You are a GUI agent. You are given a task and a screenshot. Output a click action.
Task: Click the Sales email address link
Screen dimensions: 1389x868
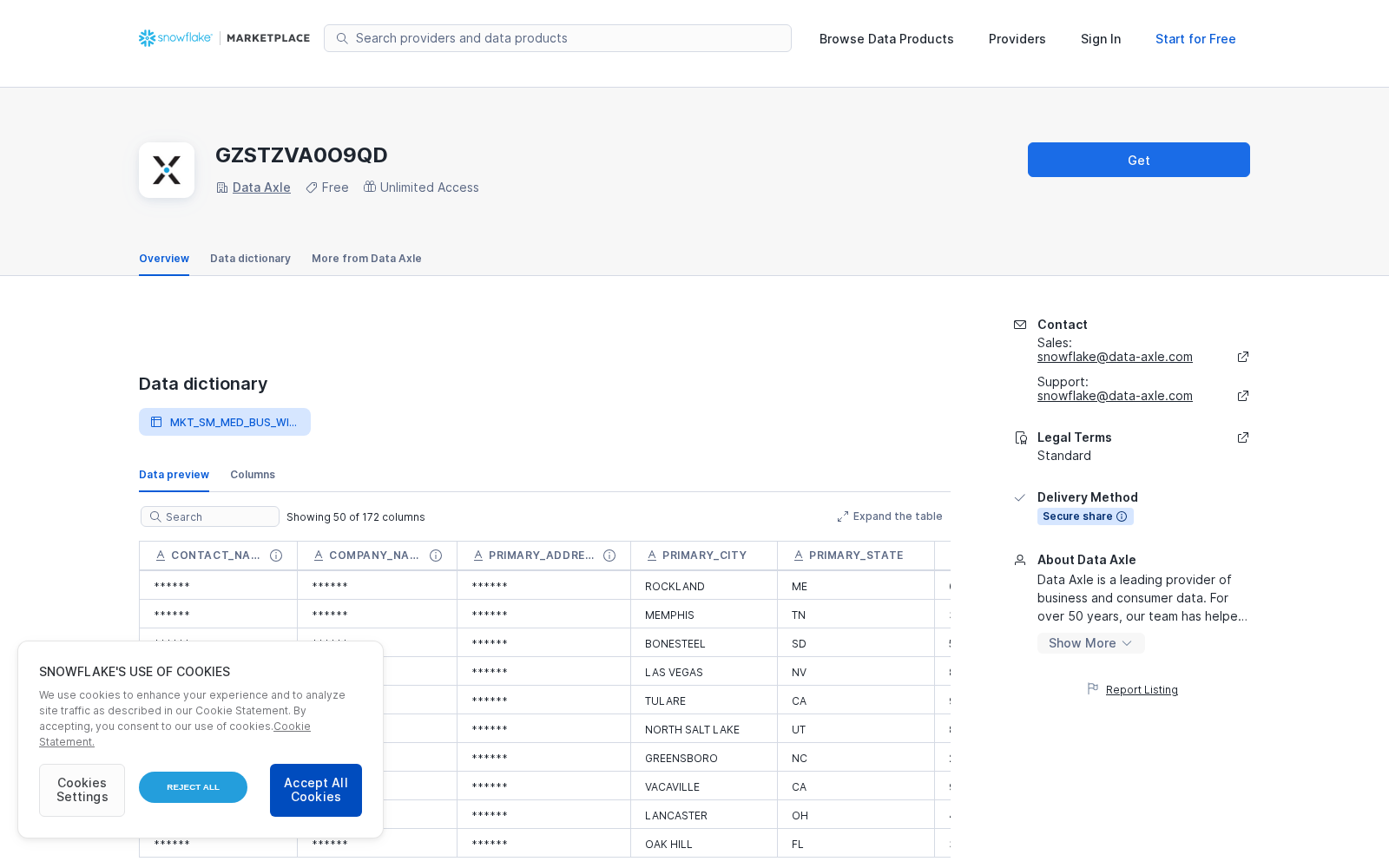[x=1115, y=357]
